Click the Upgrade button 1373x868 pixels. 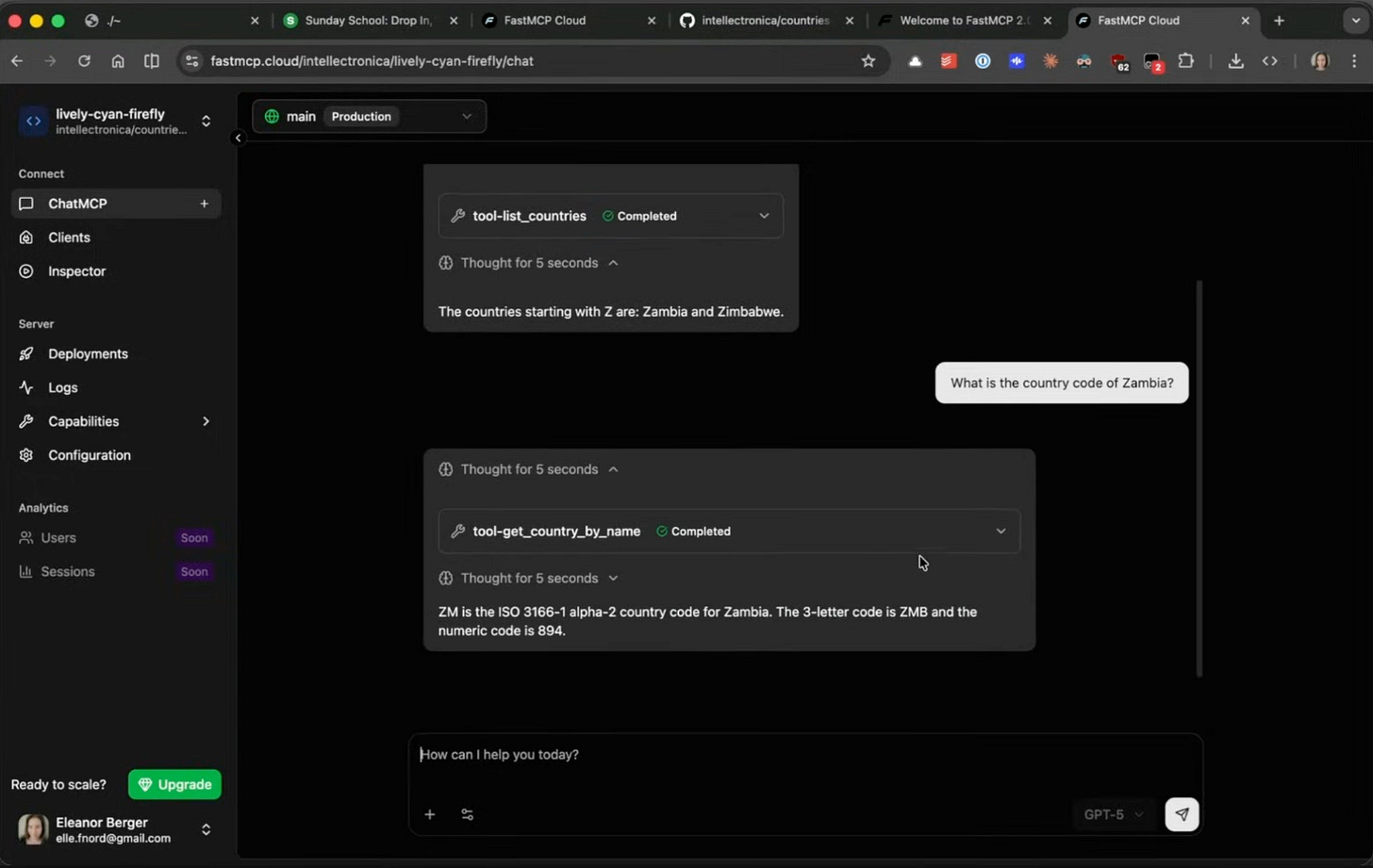[174, 784]
